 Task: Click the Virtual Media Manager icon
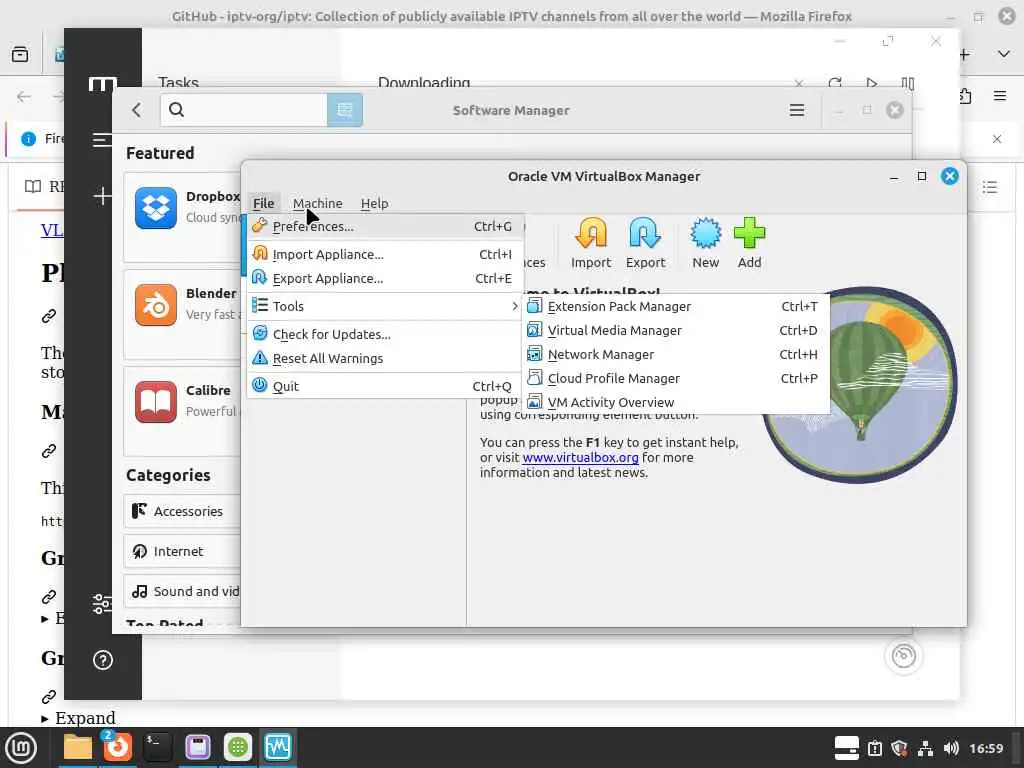click(534, 330)
